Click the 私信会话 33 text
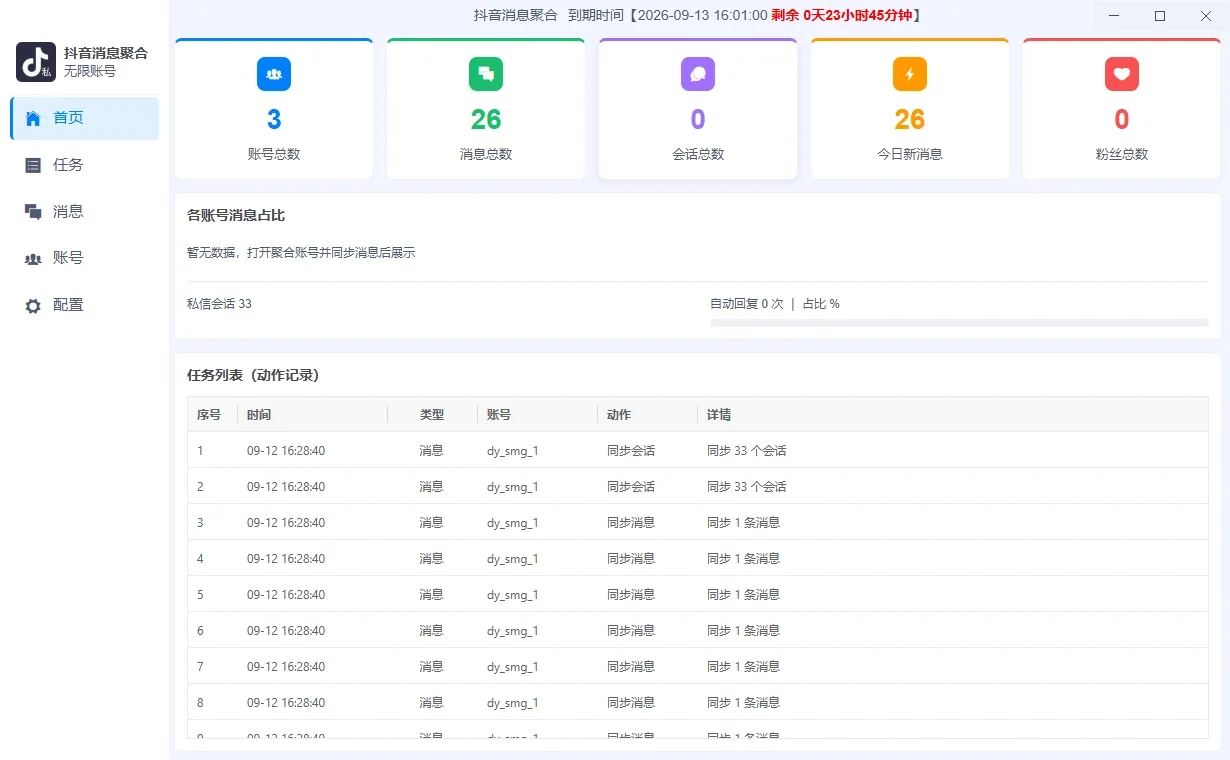Viewport: 1230px width, 760px height. pyautogui.click(x=219, y=304)
